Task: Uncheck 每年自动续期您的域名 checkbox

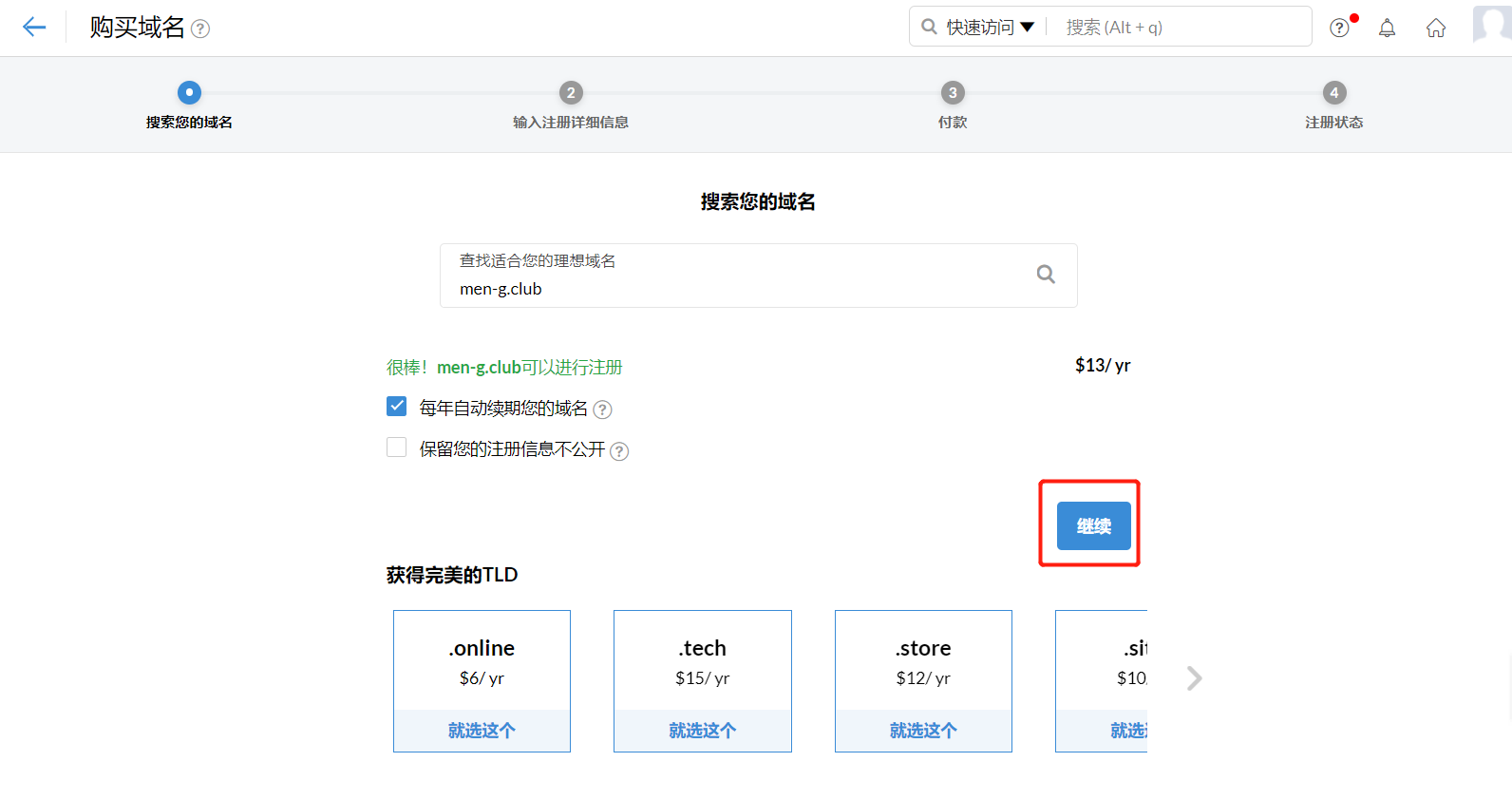Action: click(397, 407)
